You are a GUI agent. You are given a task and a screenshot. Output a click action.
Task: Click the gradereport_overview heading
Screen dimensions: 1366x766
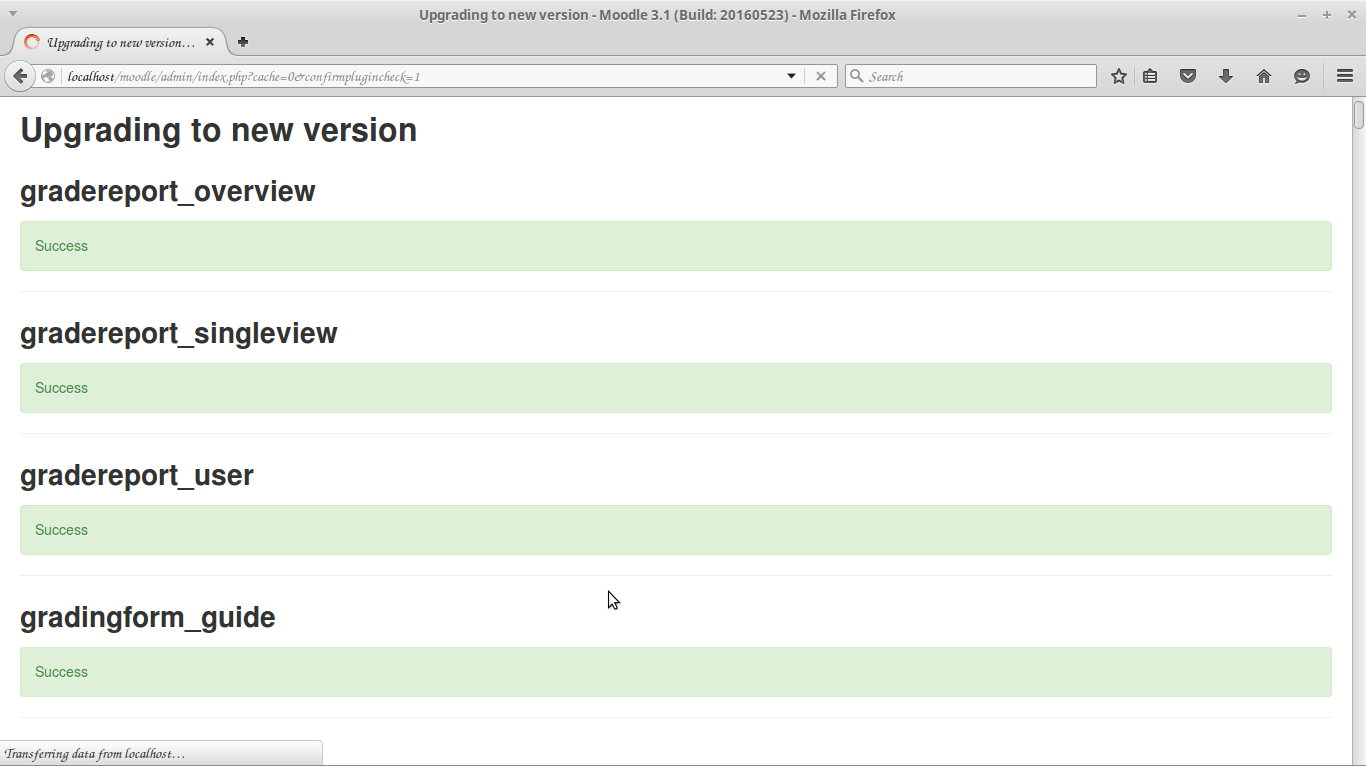167,191
